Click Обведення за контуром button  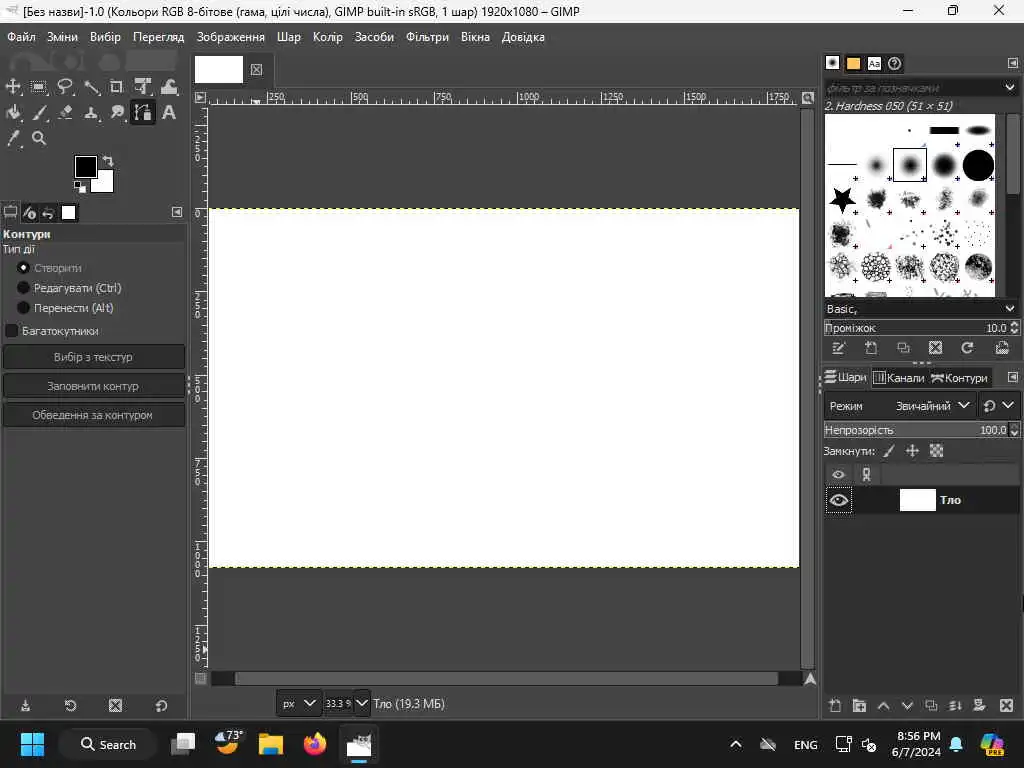93,415
